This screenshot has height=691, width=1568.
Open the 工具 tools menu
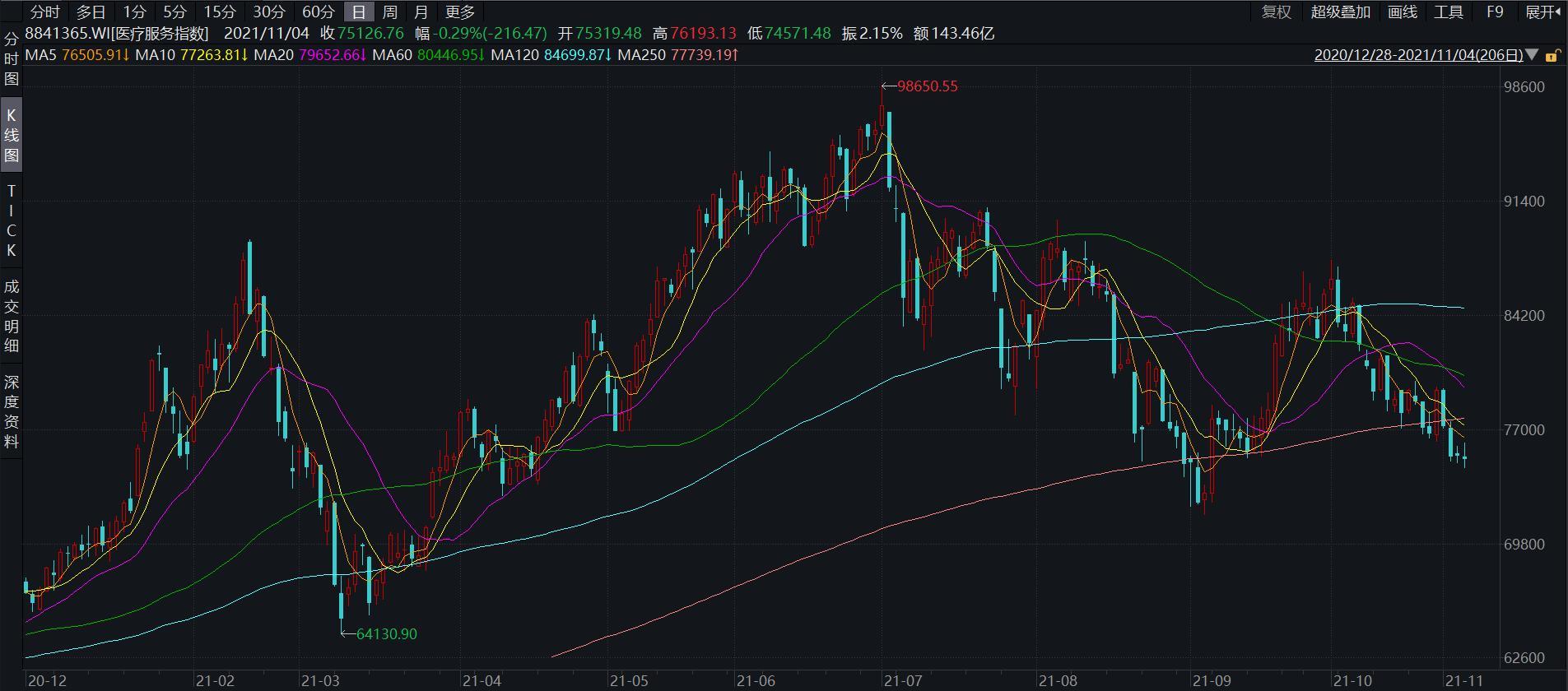click(x=1449, y=12)
